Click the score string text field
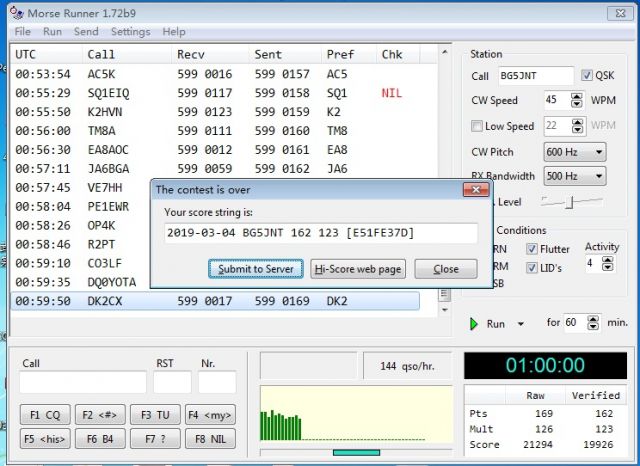This screenshot has height=466, width=640. click(321, 233)
